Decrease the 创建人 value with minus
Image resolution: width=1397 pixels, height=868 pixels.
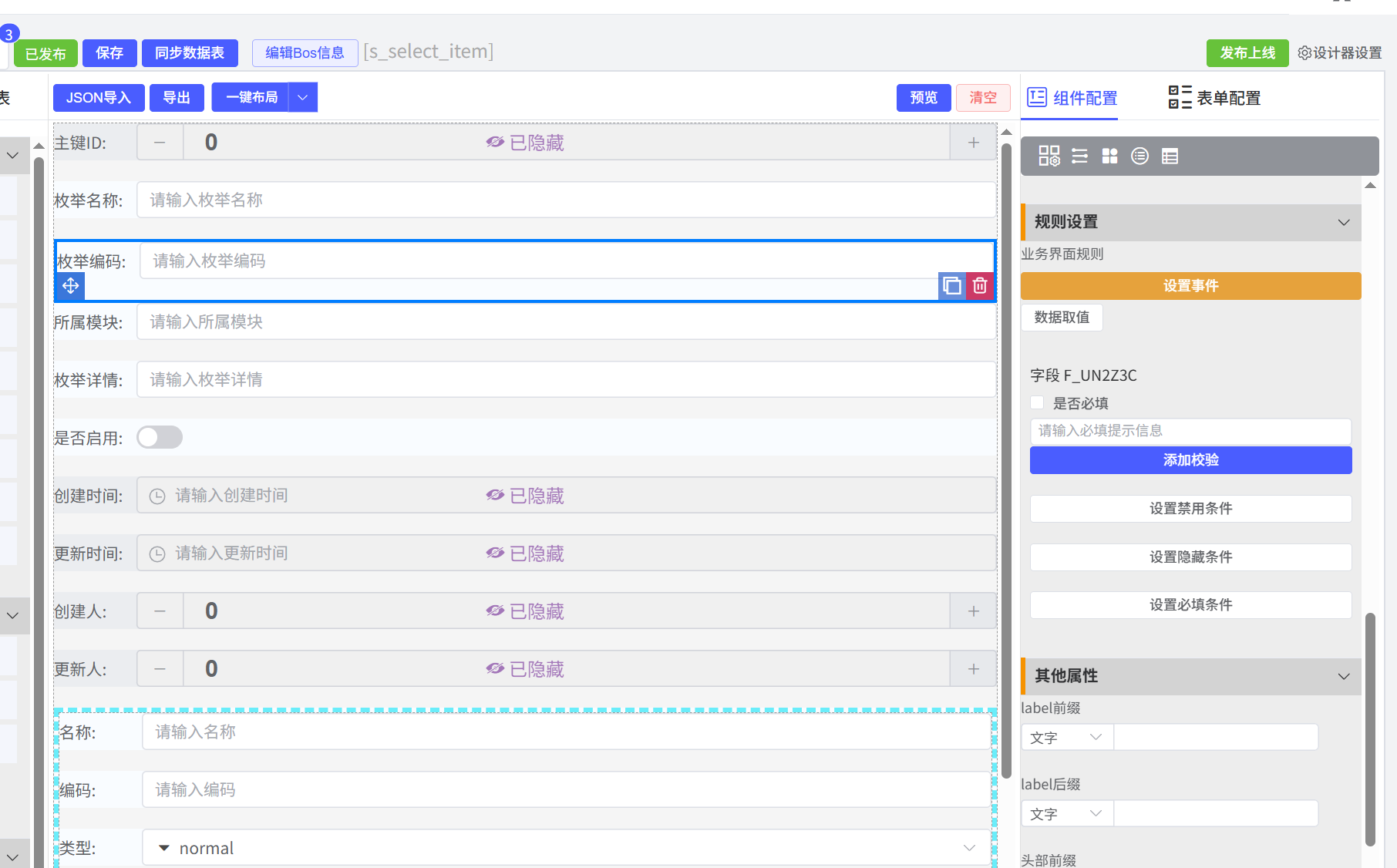click(x=160, y=611)
